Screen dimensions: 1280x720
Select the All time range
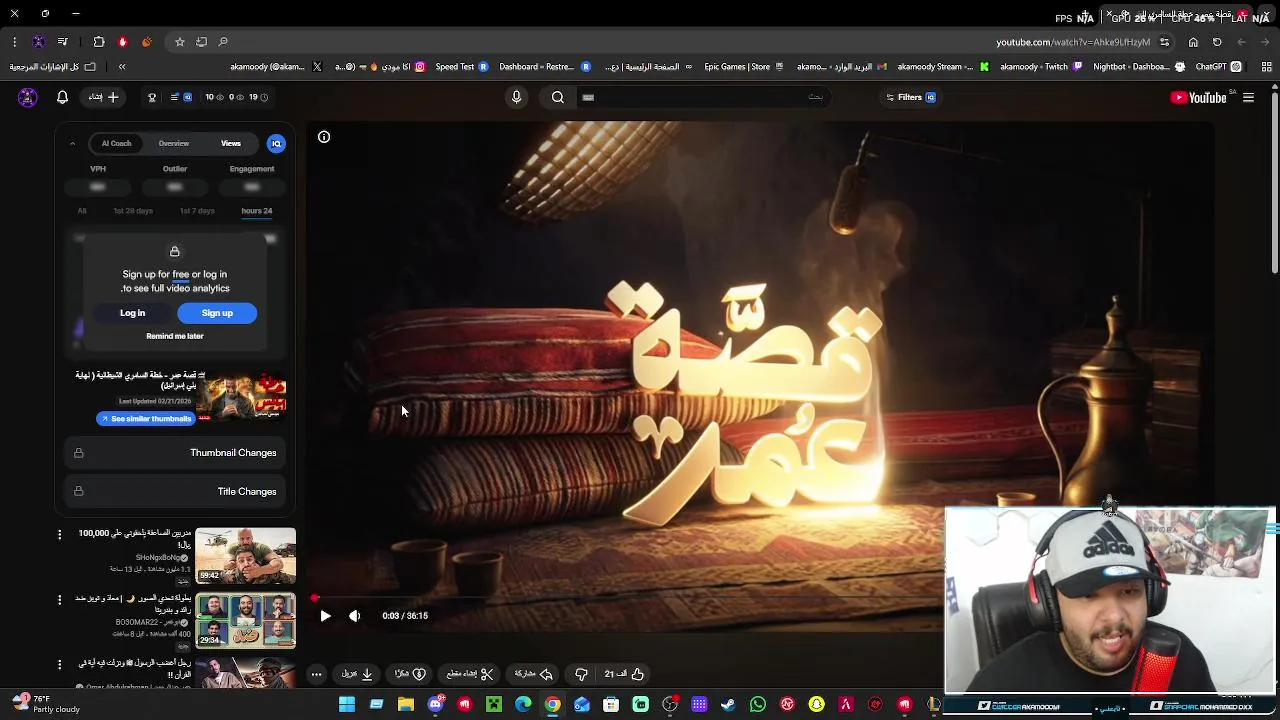(82, 211)
